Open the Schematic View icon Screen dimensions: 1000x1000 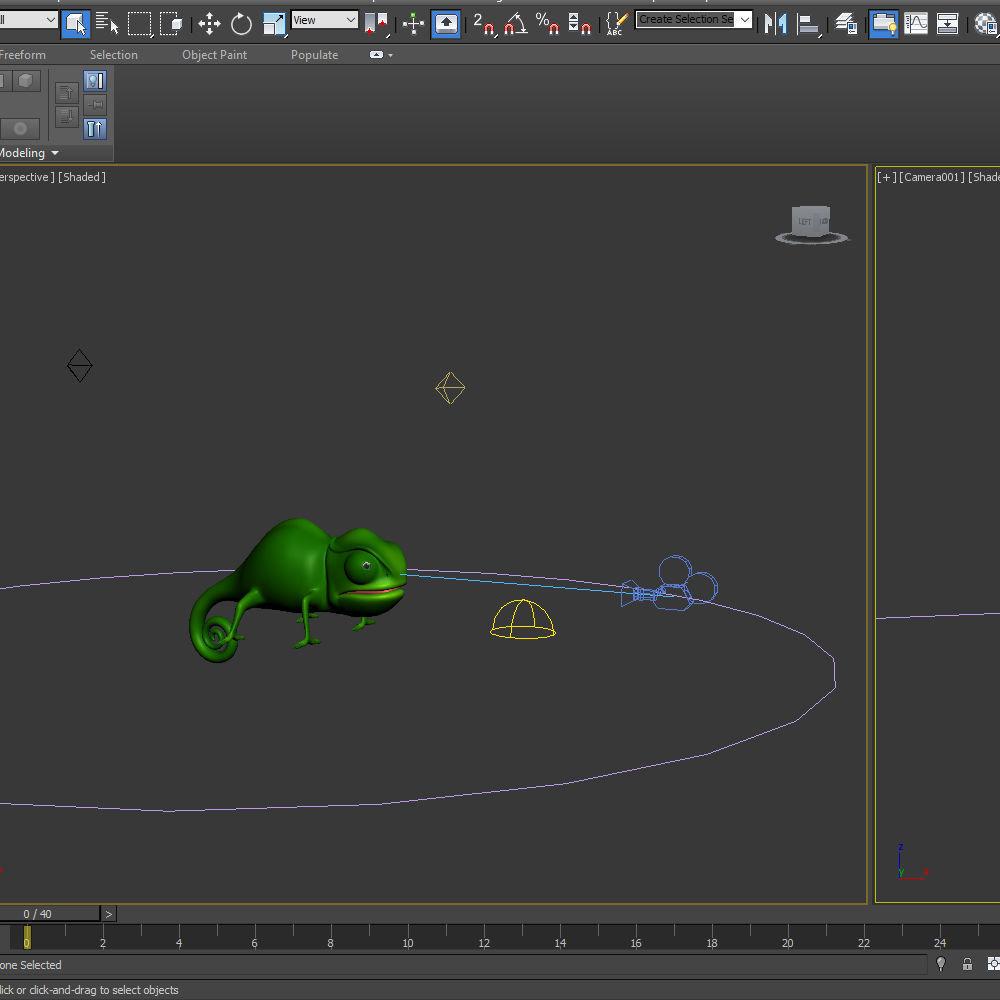[x=947, y=24]
